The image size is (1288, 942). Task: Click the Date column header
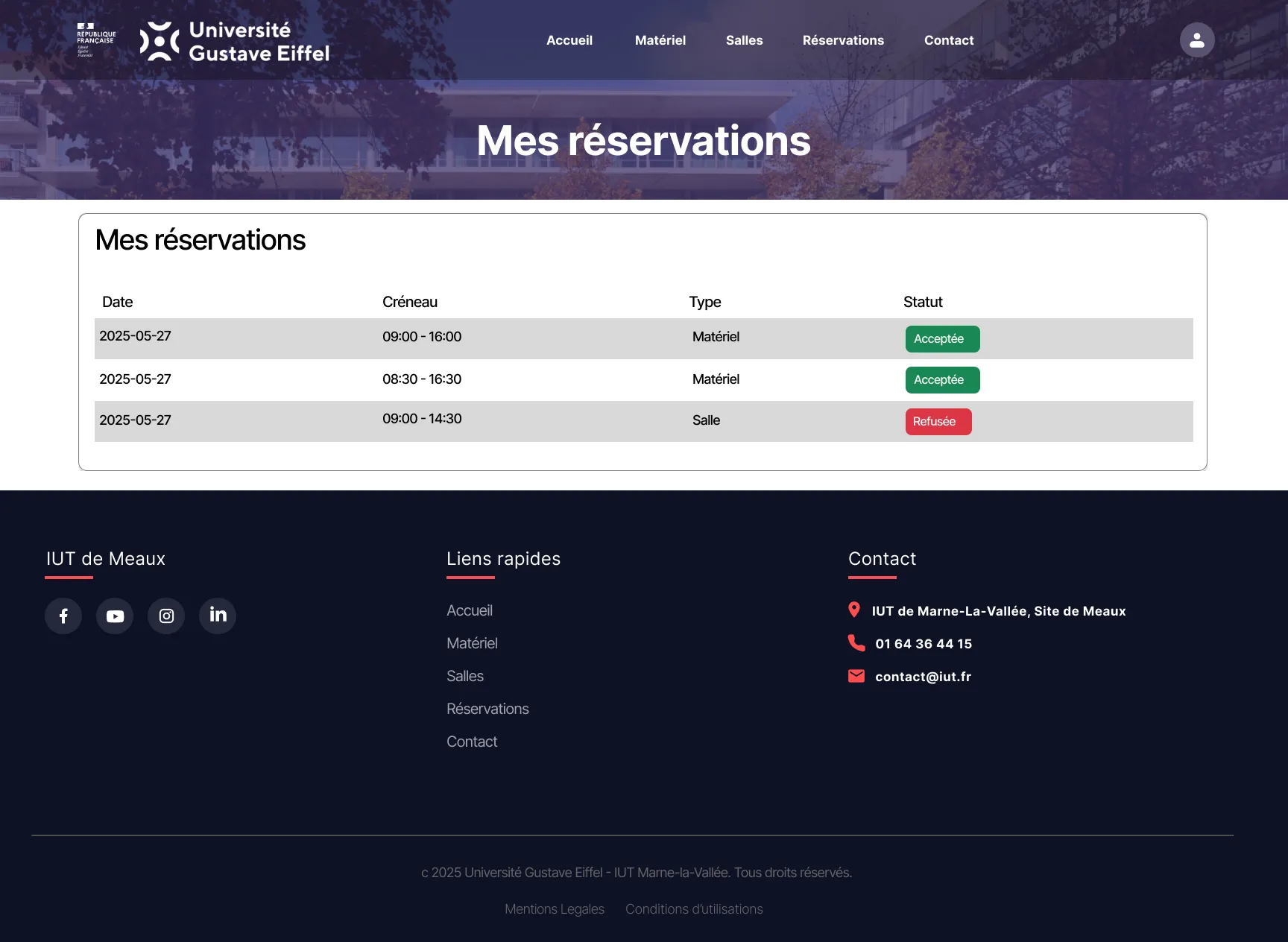[117, 302]
